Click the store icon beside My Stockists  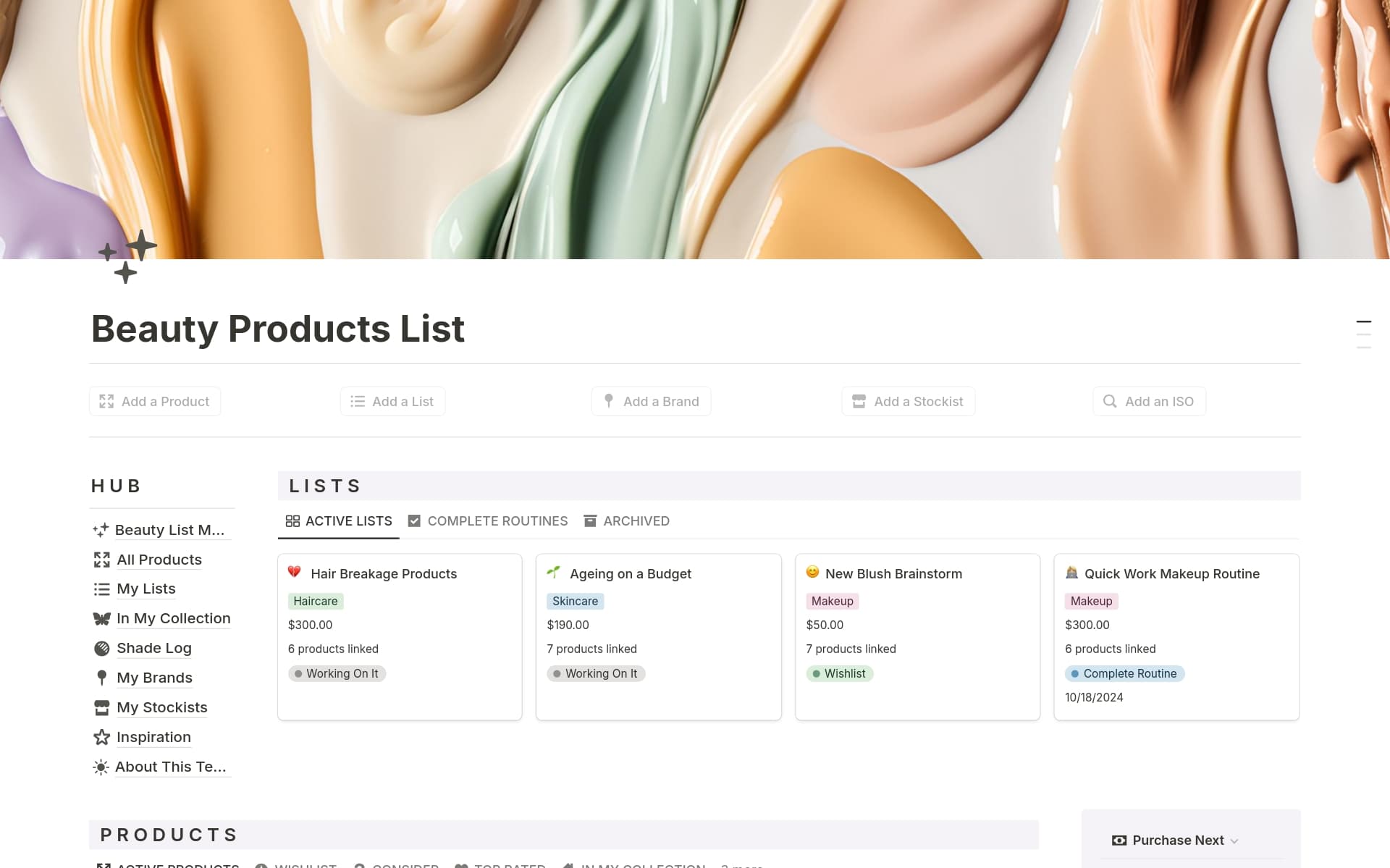coord(102,708)
